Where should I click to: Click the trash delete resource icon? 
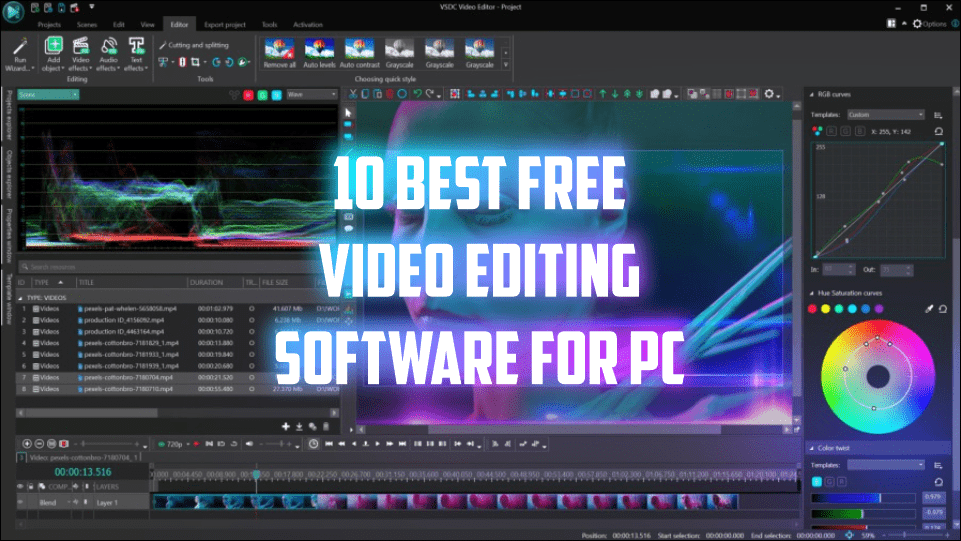coord(326,426)
